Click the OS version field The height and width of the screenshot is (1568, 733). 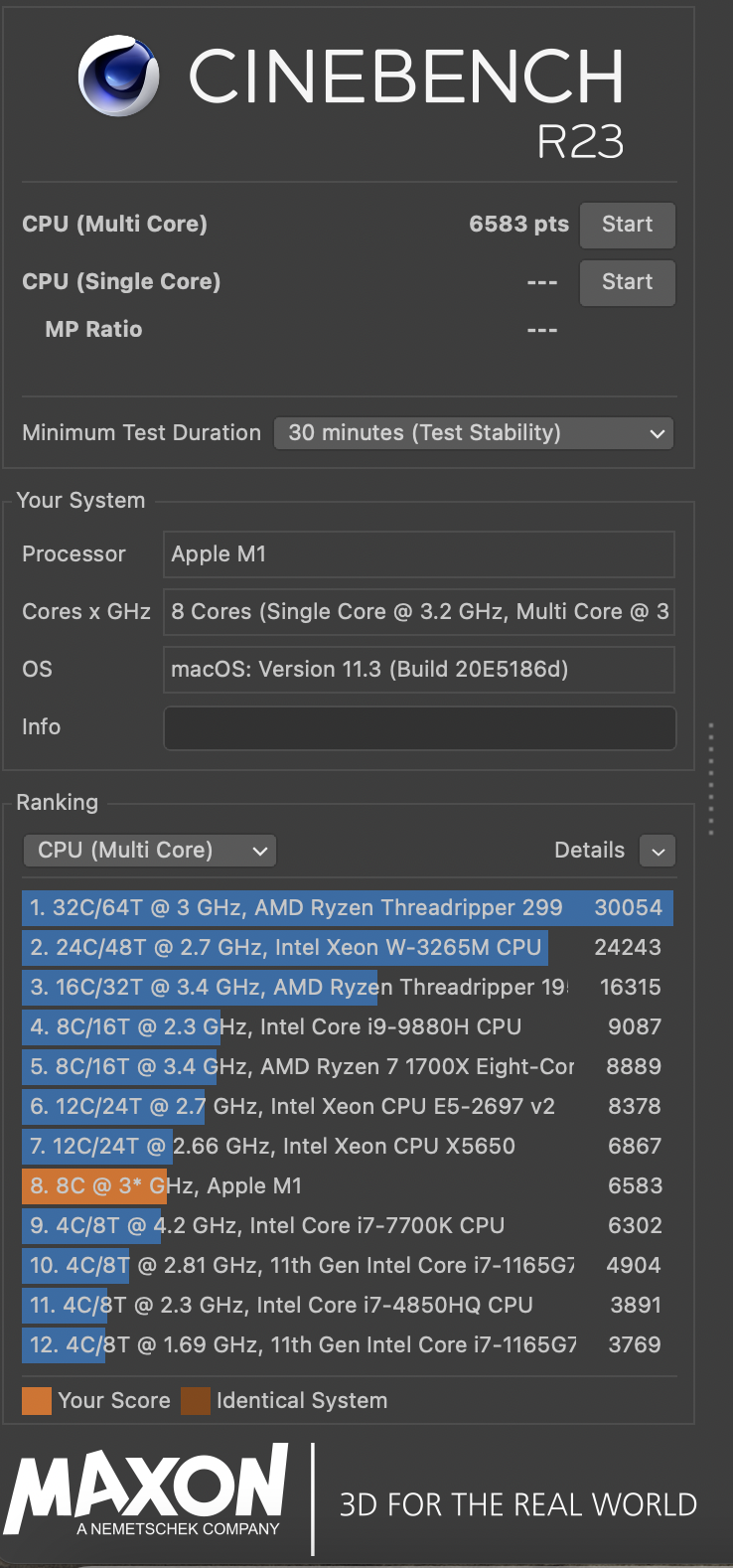point(419,670)
